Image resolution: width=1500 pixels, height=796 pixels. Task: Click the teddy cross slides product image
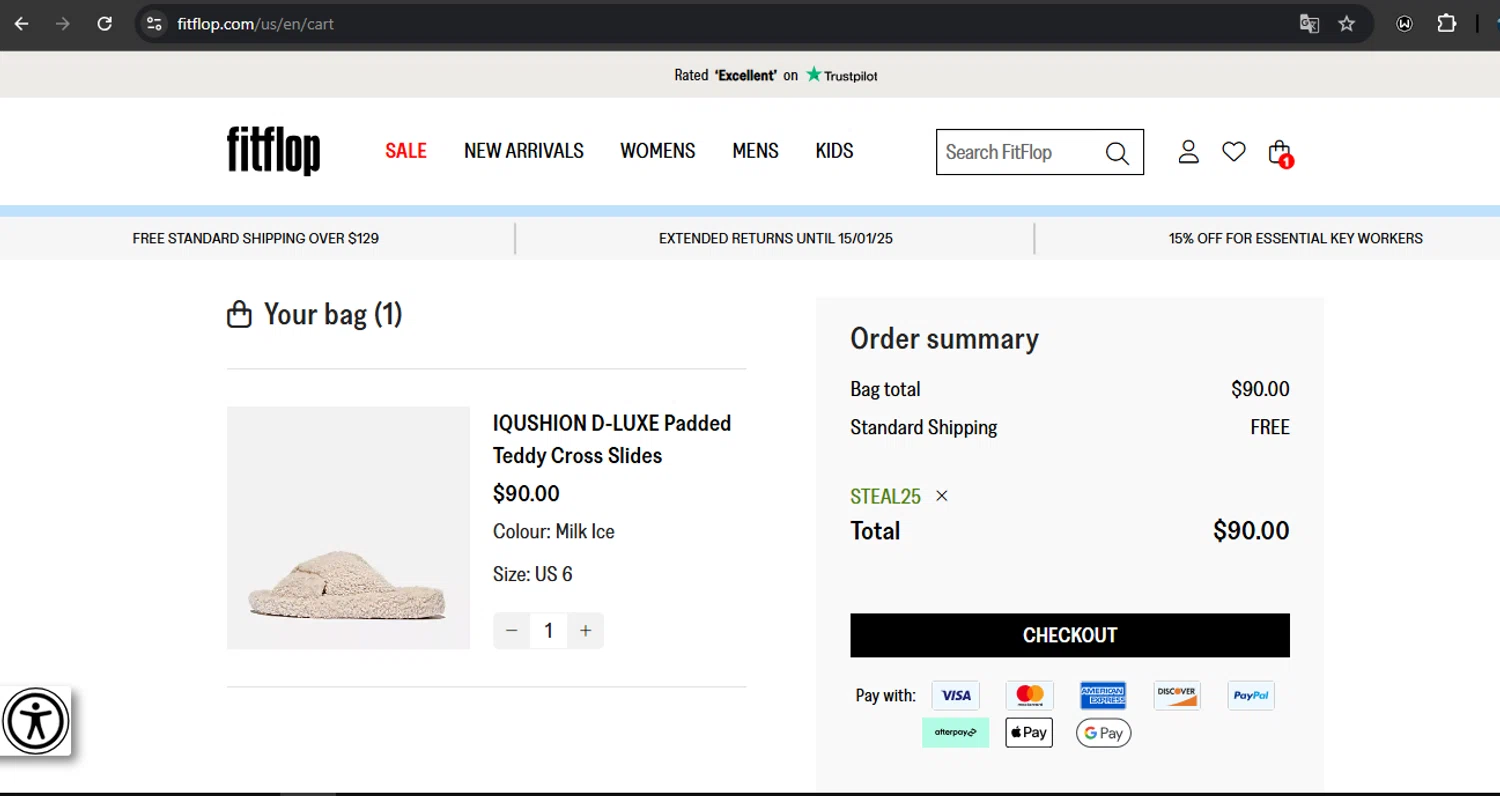coord(348,528)
